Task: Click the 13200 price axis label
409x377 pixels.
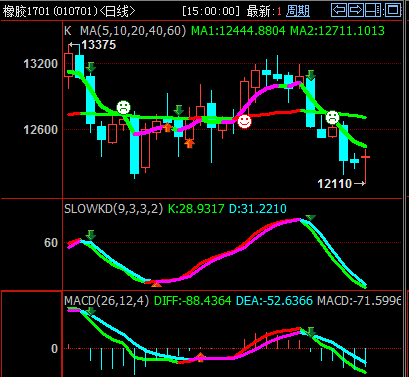Action: [41, 64]
